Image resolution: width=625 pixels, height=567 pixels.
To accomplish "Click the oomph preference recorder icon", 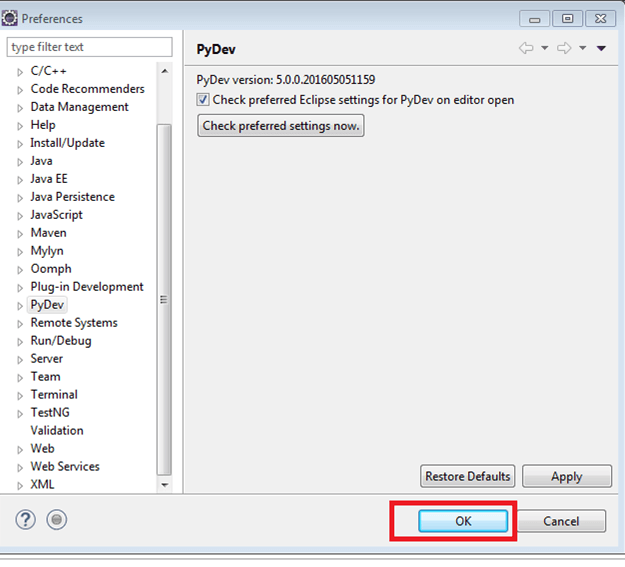I will tap(56, 520).
